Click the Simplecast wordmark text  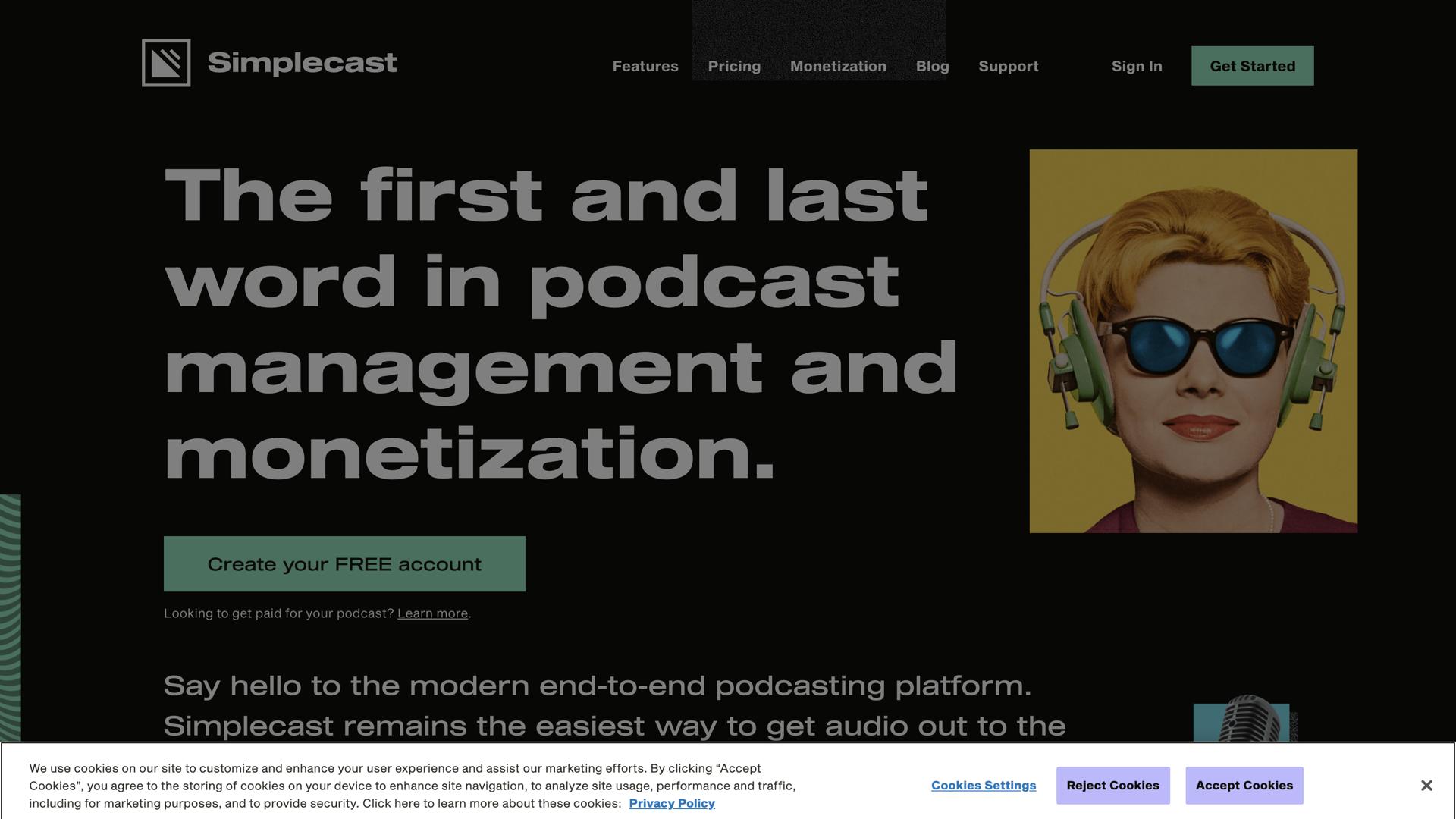(x=301, y=64)
